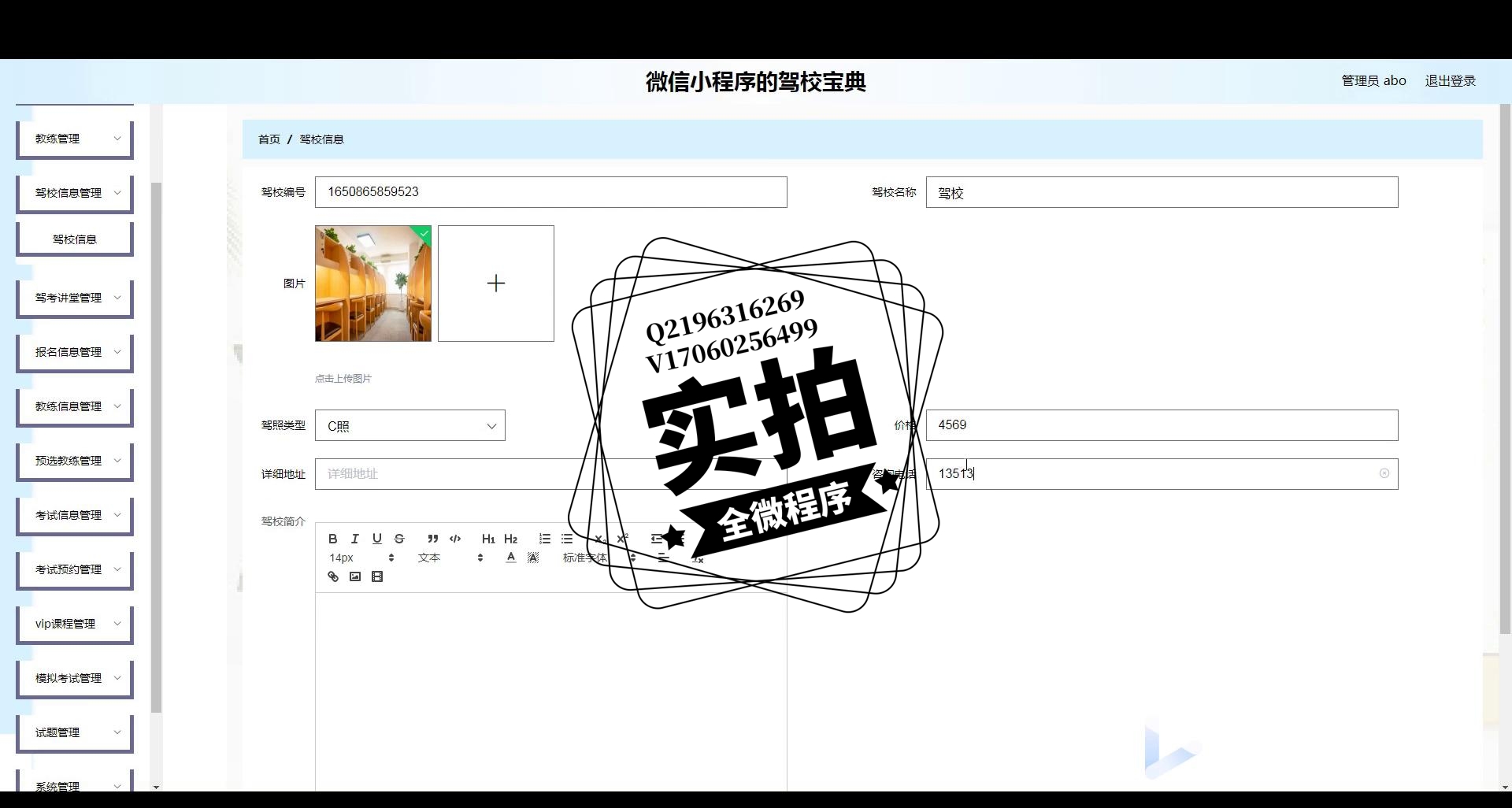Click 驾校信息 in the breadcrumb
Viewport: 1512px width, 808px height.
(x=321, y=139)
